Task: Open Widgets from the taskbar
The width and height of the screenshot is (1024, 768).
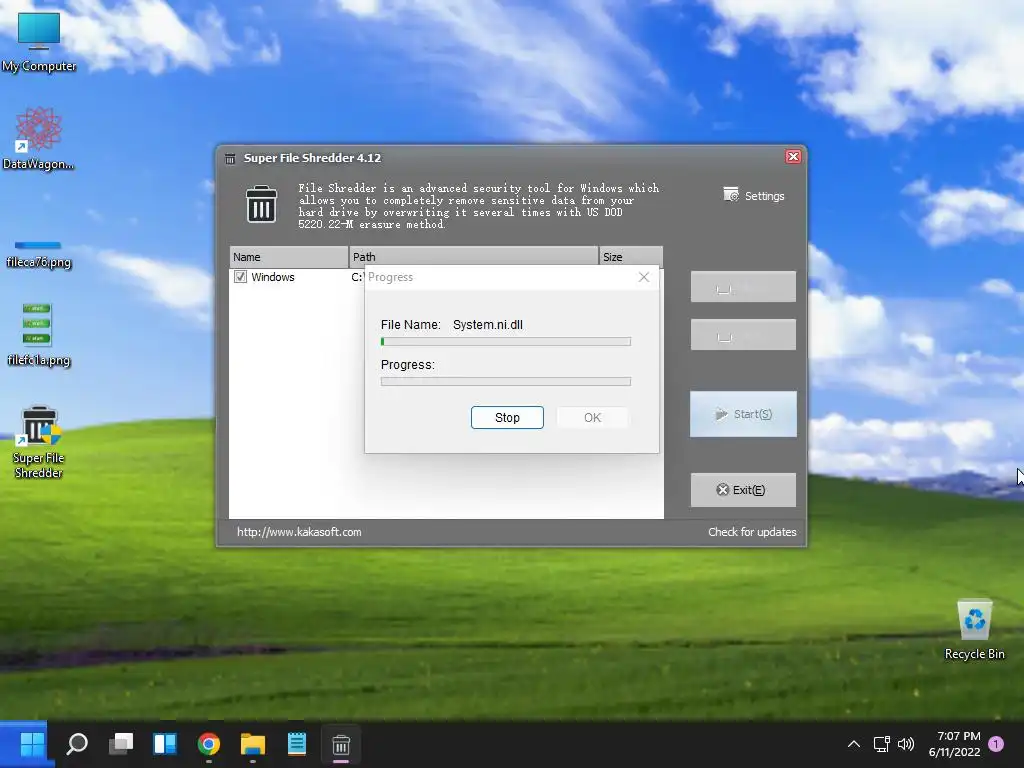Action: (165, 744)
